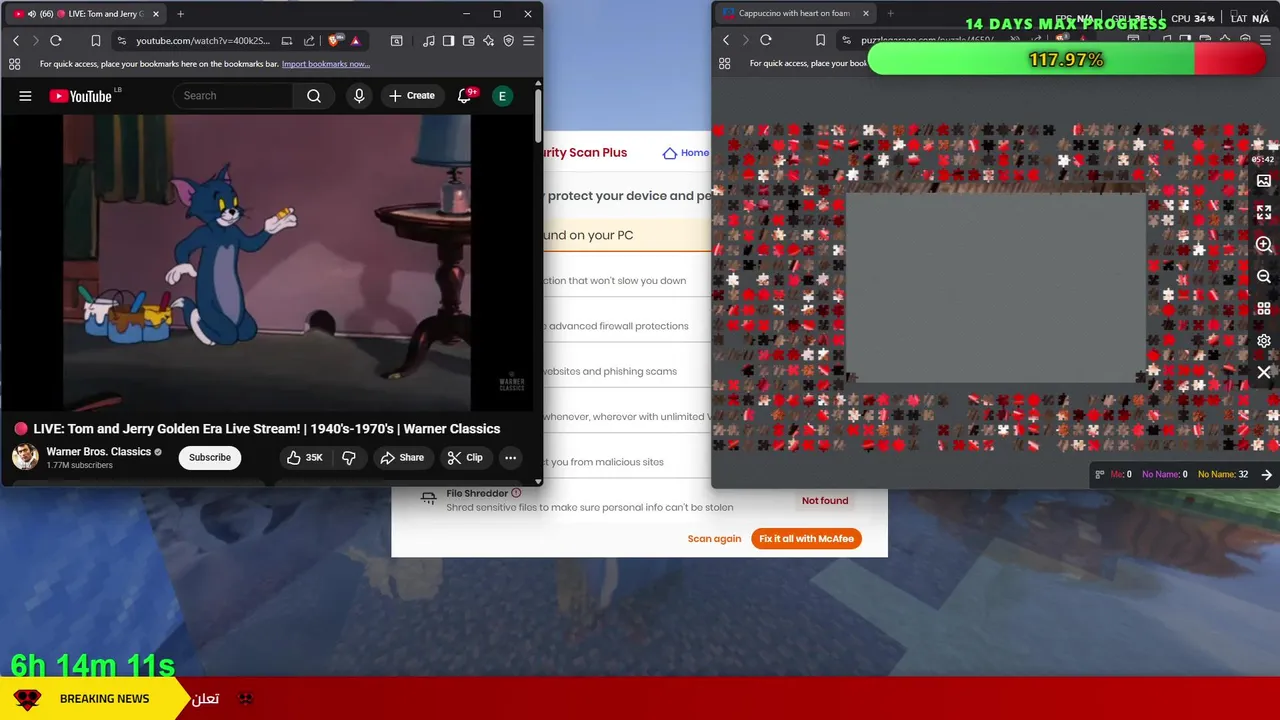1280x720 pixels.
Task: Bookmark the puzzle page
Action: (820, 40)
